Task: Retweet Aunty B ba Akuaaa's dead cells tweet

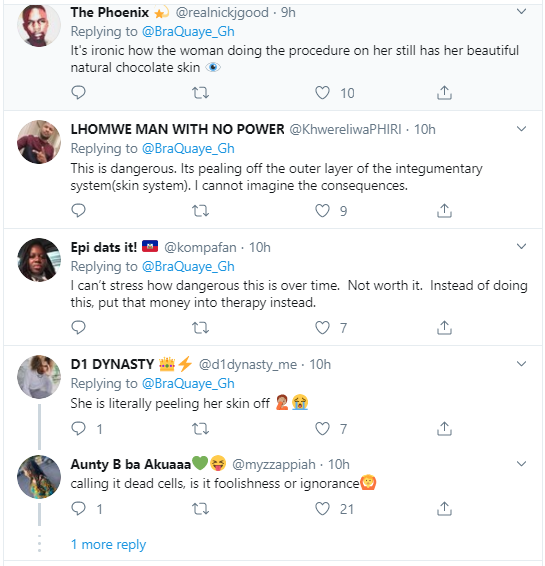Action: click(x=200, y=509)
